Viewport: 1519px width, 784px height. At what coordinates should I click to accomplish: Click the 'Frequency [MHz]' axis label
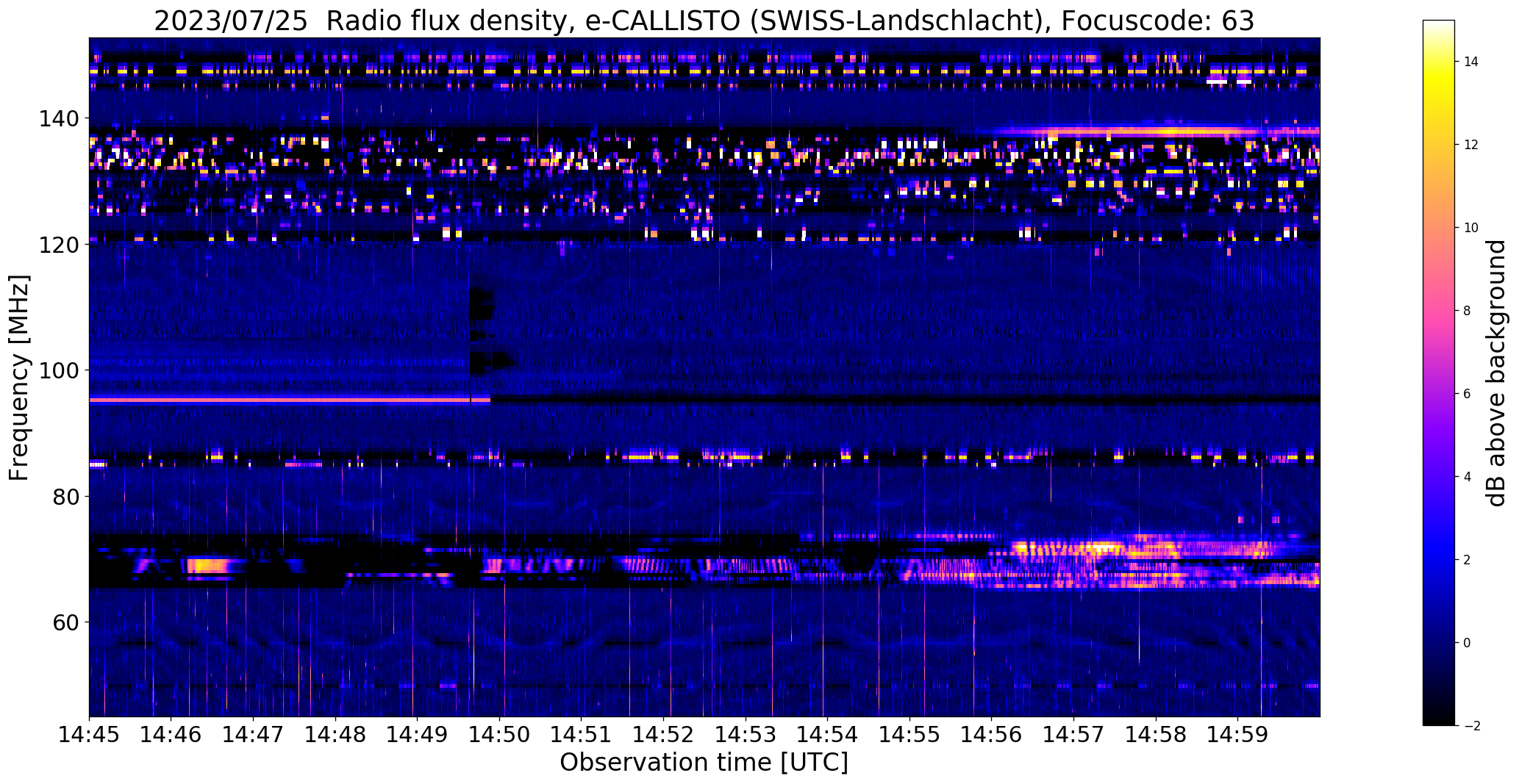click(19, 378)
